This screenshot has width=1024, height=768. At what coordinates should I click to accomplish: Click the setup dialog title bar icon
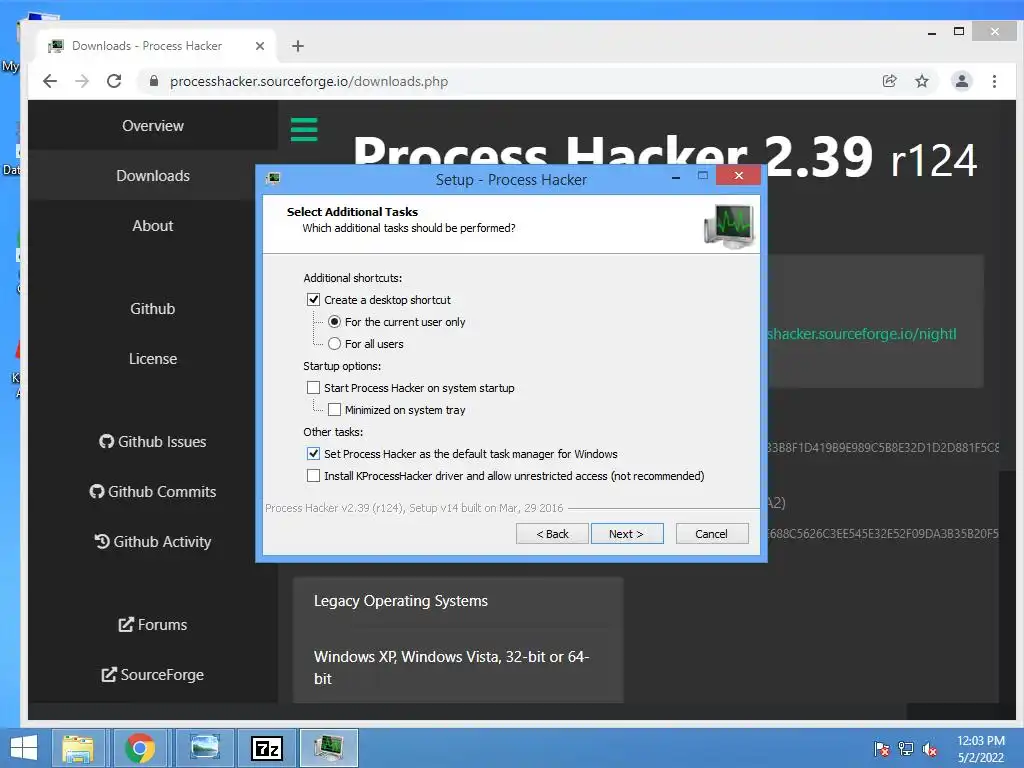point(274,178)
